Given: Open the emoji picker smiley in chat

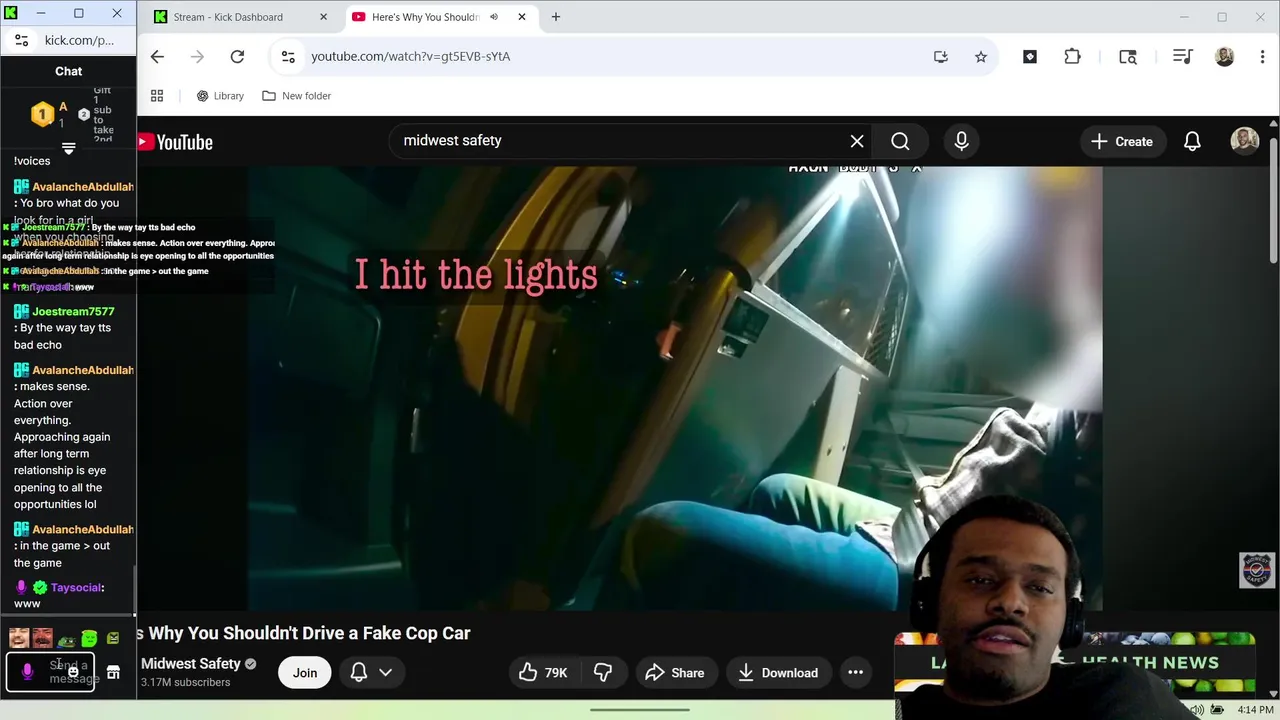Looking at the screenshot, I should click(73, 672).
